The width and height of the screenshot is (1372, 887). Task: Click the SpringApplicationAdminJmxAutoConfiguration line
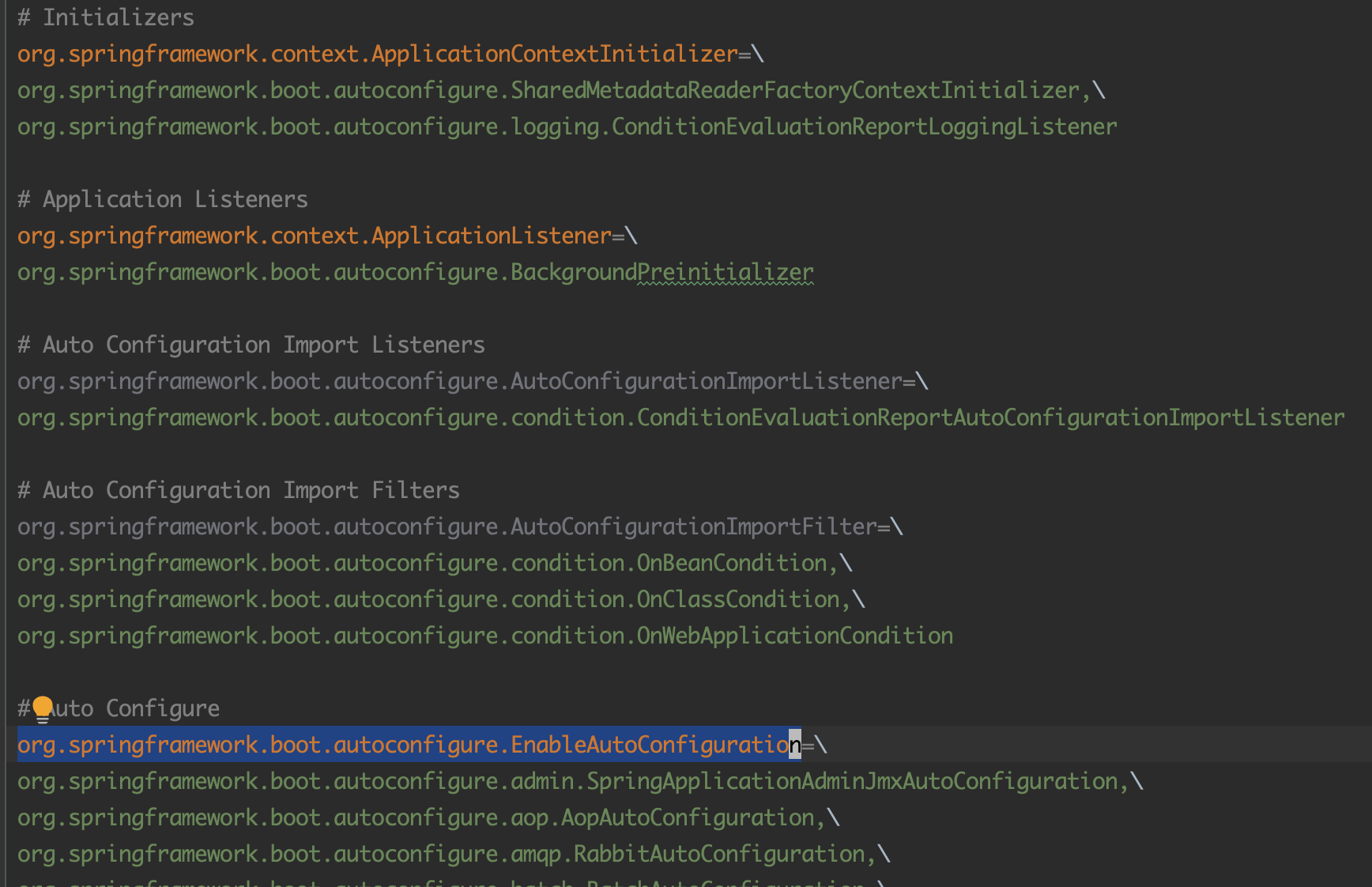click(580, 781)
